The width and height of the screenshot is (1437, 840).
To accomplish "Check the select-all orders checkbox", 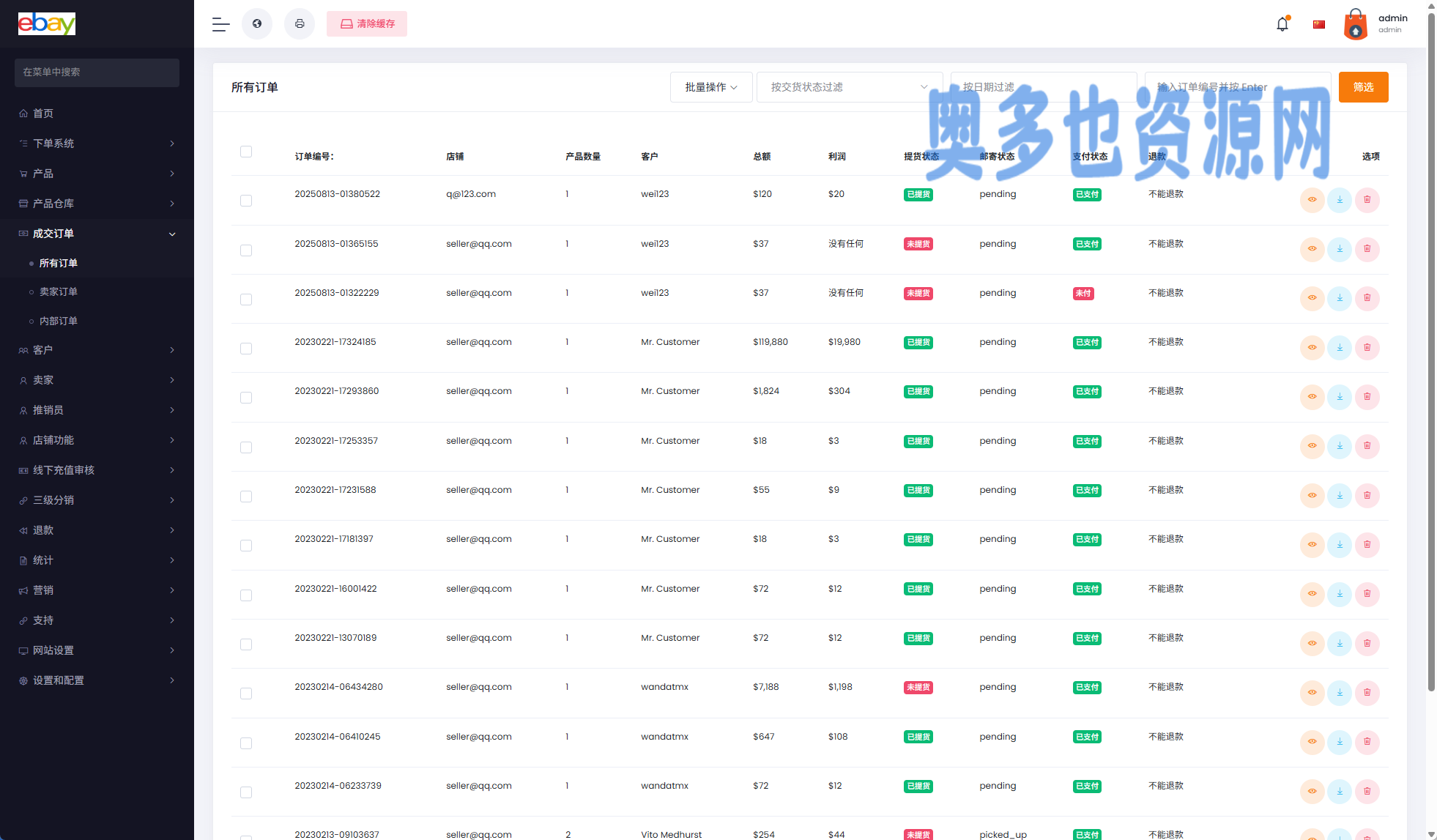I will tap(246, 152).
